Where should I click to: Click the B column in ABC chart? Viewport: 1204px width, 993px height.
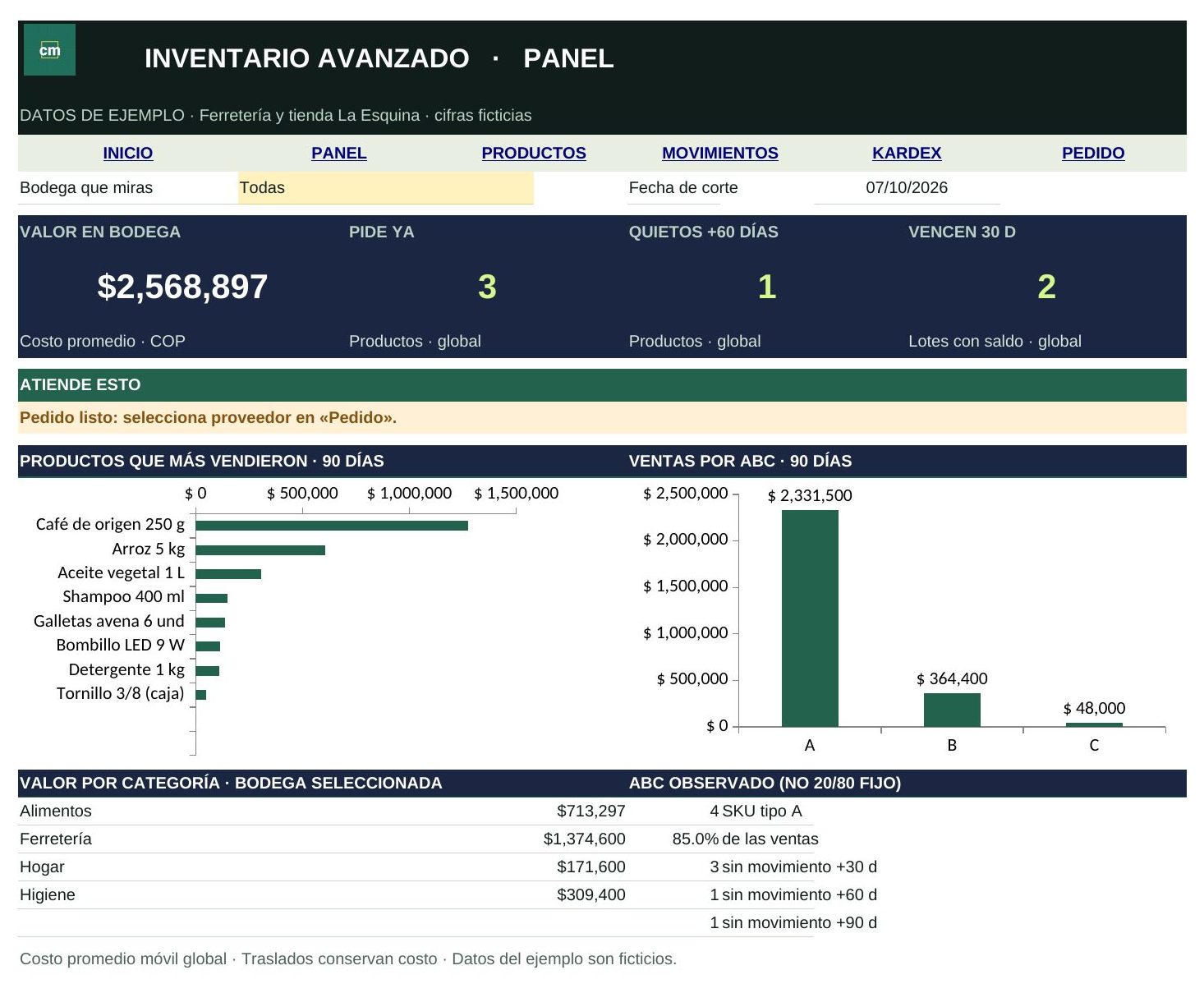[952, 710]
